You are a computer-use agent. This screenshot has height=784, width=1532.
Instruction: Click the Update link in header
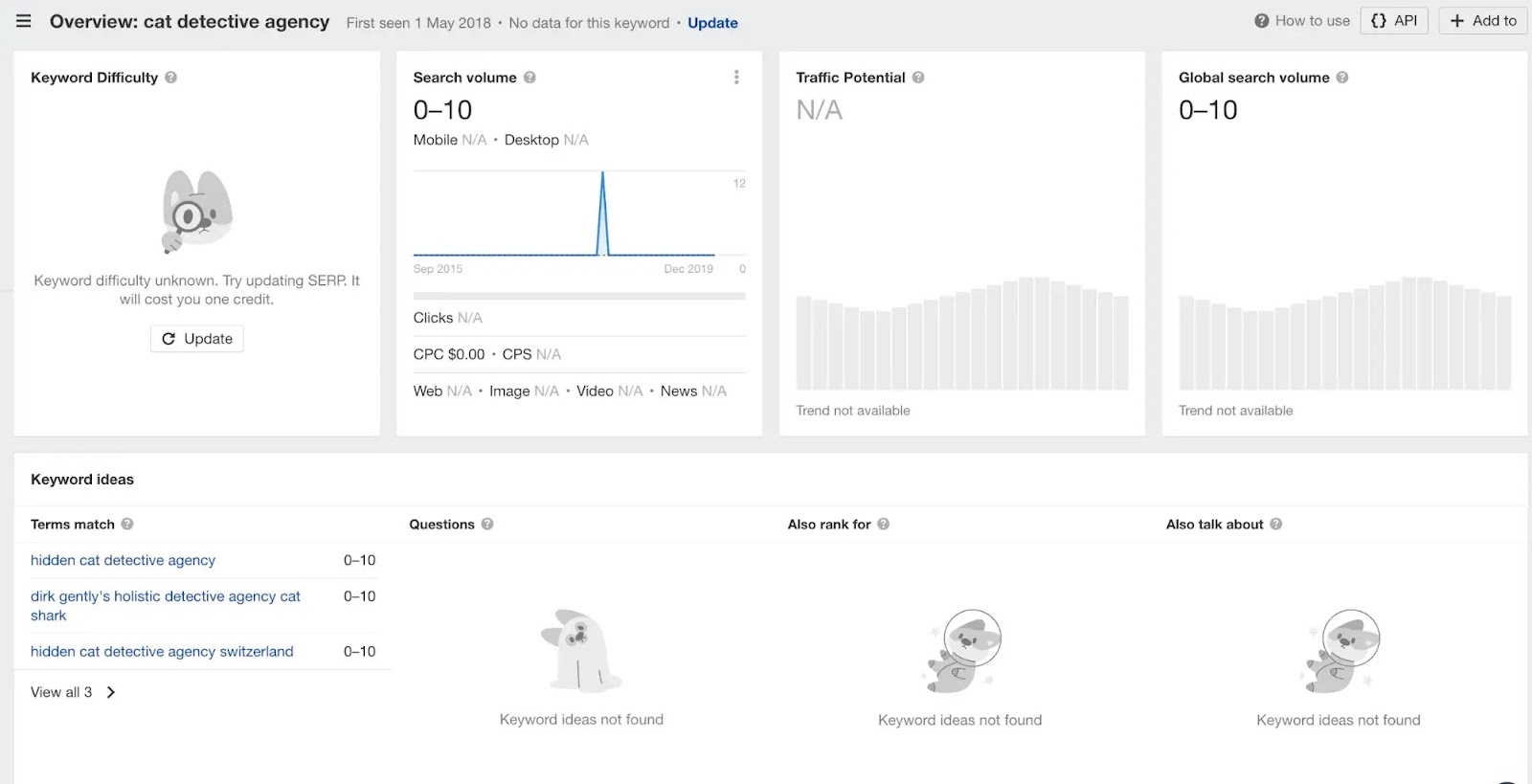click(x=712, y=23)
